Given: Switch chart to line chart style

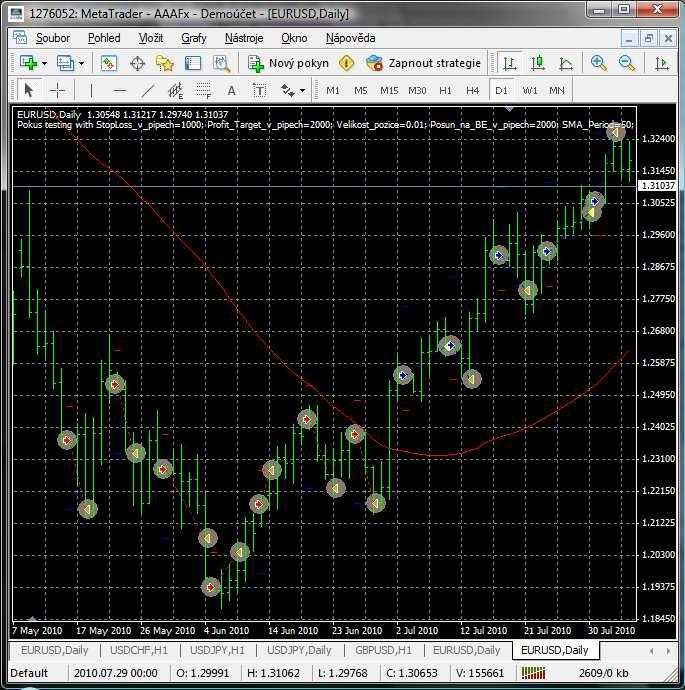Looking at the screenshot, I should coord(566,63).
